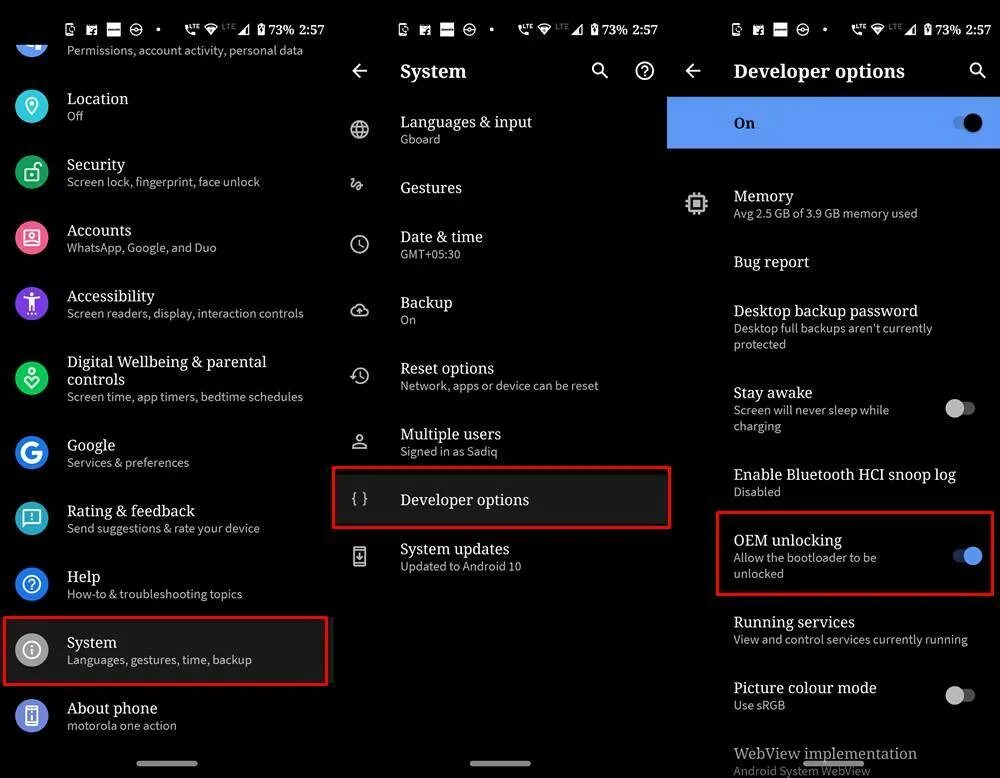Tap the Memory chip icon
The width and height of the screenshot is (1000, 778).
click(696, 203)
